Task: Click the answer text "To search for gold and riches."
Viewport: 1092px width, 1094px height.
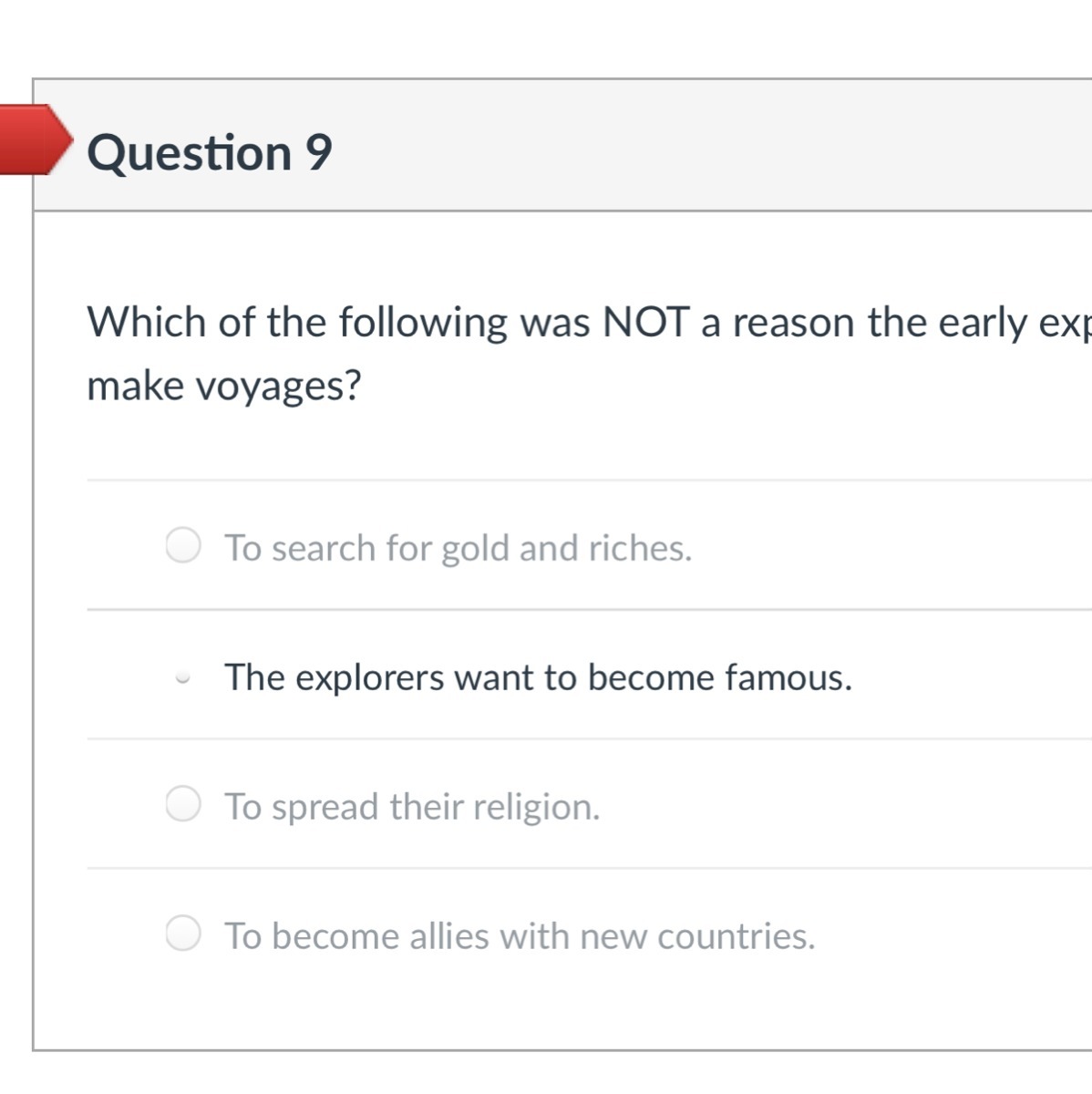Action: [x=458, y=548]
